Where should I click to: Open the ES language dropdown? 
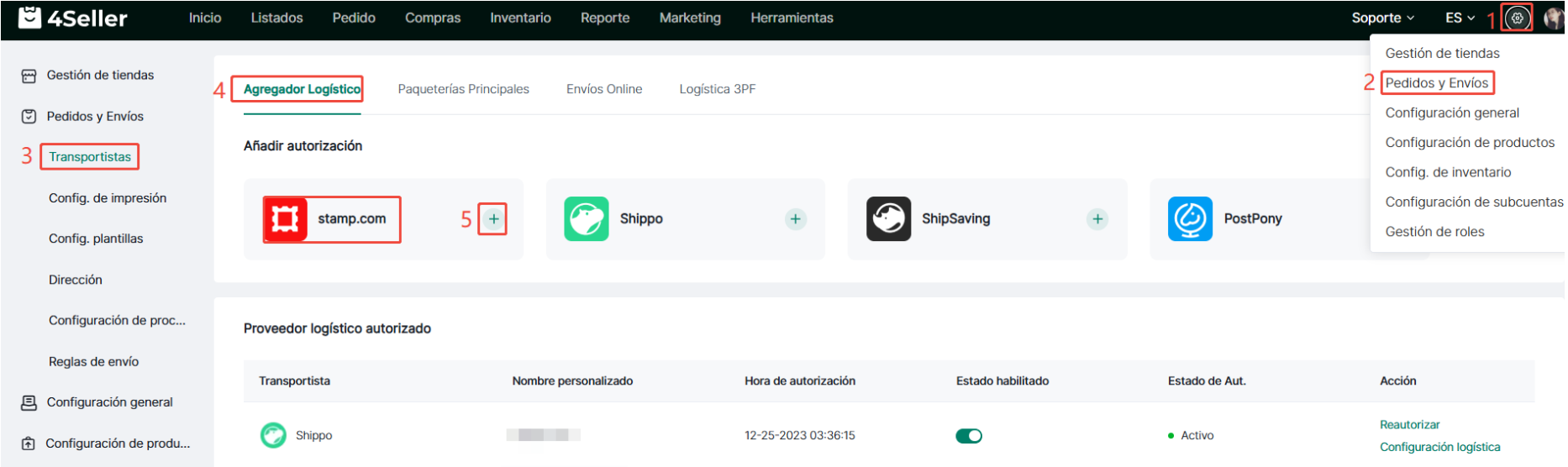1460,18
